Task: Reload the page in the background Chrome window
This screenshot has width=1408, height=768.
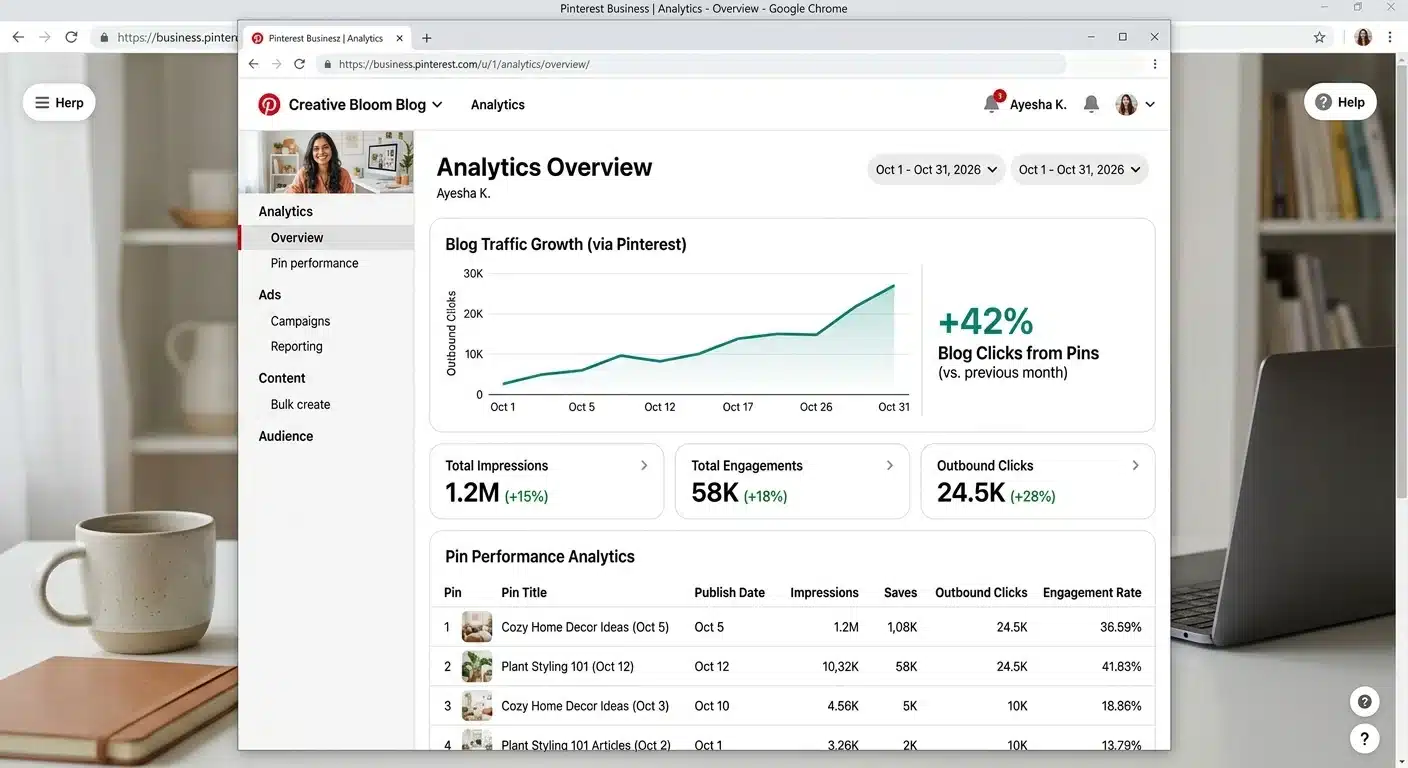Action: (71, 37)
